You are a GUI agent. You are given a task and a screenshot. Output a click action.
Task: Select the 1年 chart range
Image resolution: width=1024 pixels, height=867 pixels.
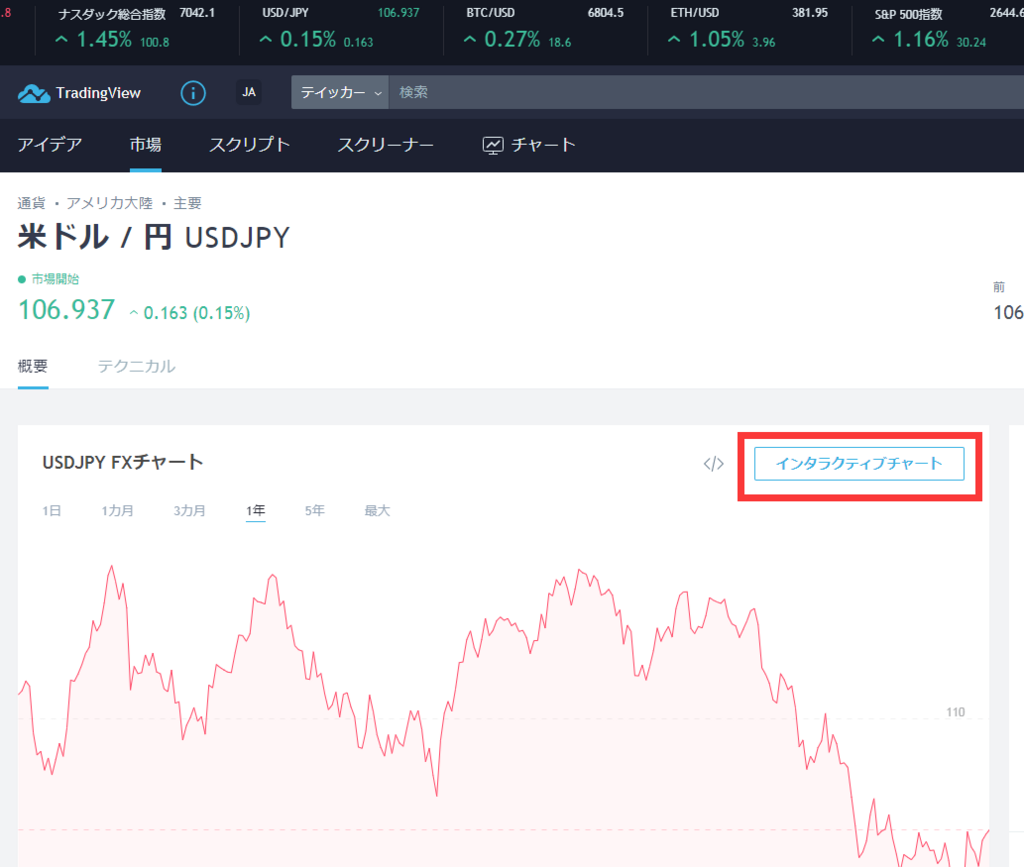[255, 511]
